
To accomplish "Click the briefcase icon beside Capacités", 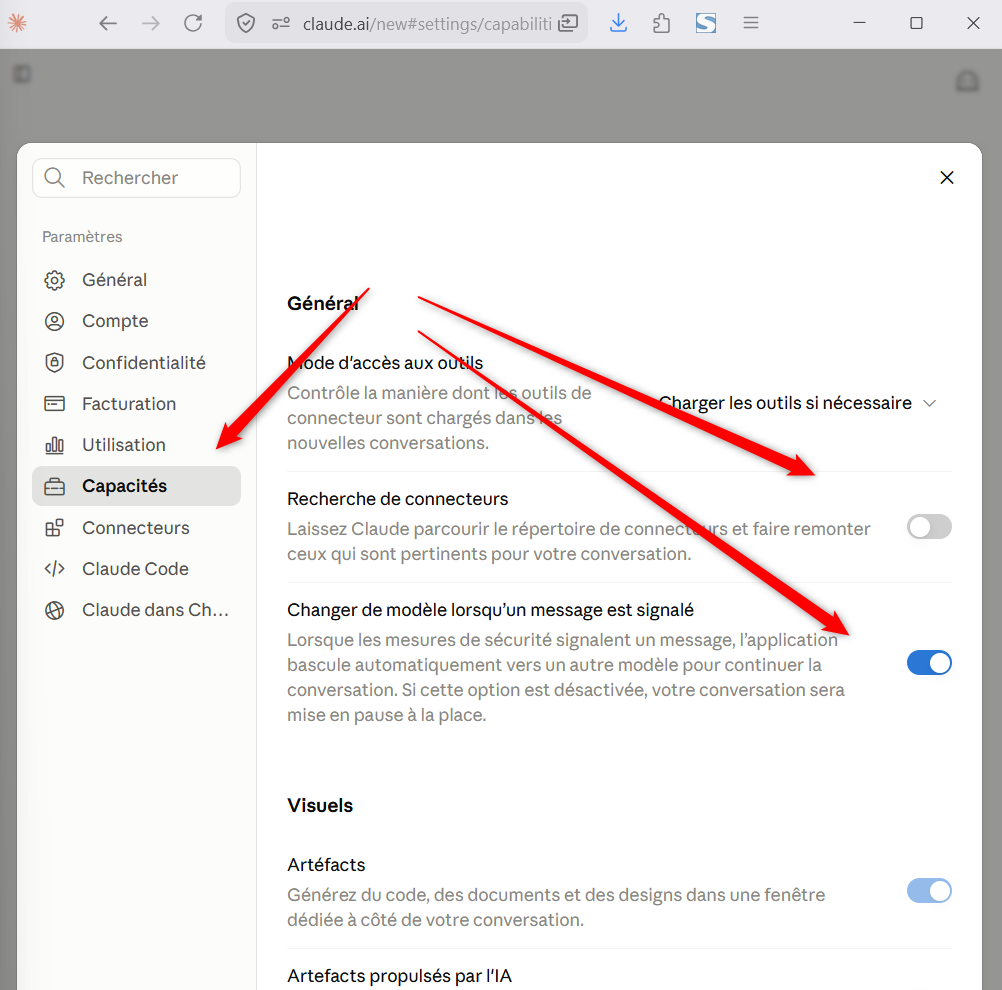I will [54, 486].
